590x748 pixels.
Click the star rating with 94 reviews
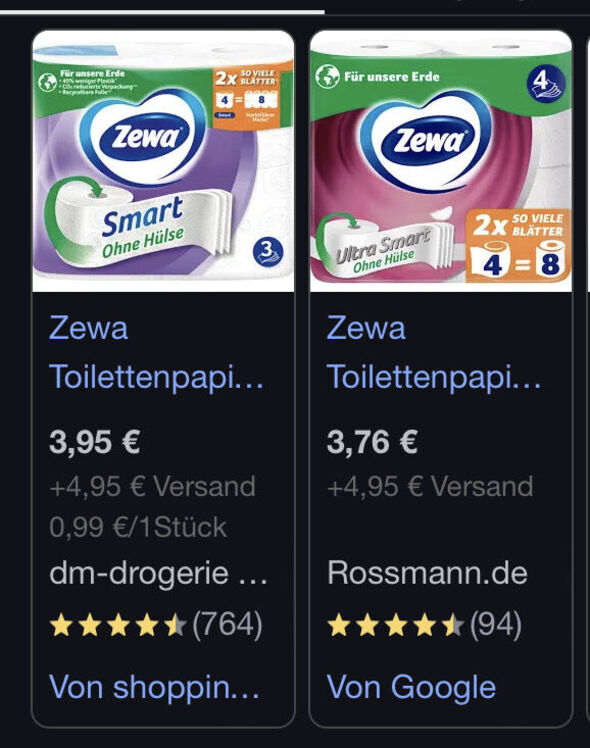tap(395, 625)
